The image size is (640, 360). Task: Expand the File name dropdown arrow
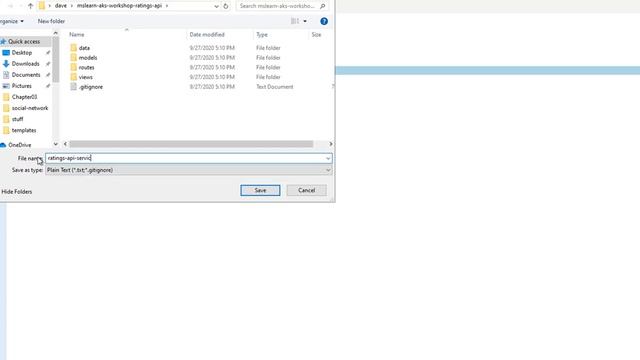(328, 158)
